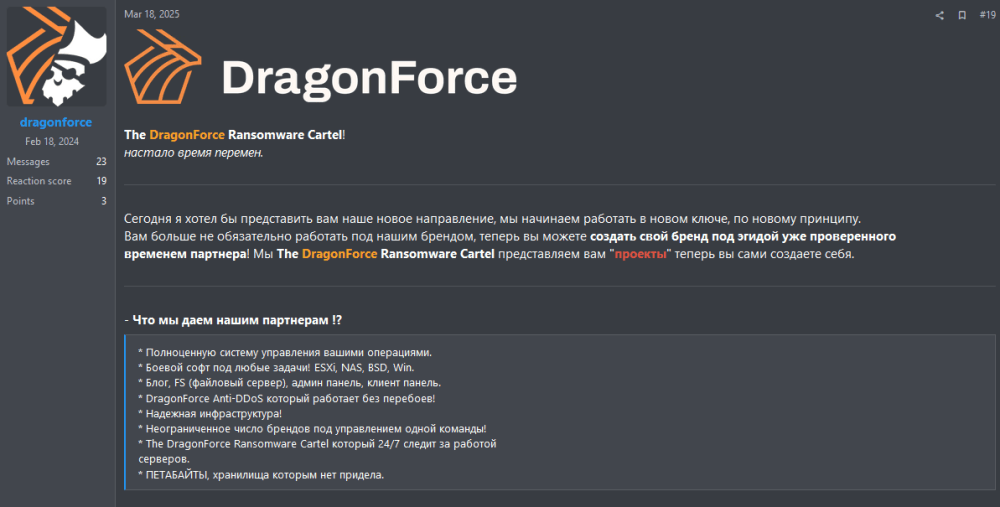Click the red проекты word
The width and height of the screenshot is (1000, 507).
click(x=640, y=254)
